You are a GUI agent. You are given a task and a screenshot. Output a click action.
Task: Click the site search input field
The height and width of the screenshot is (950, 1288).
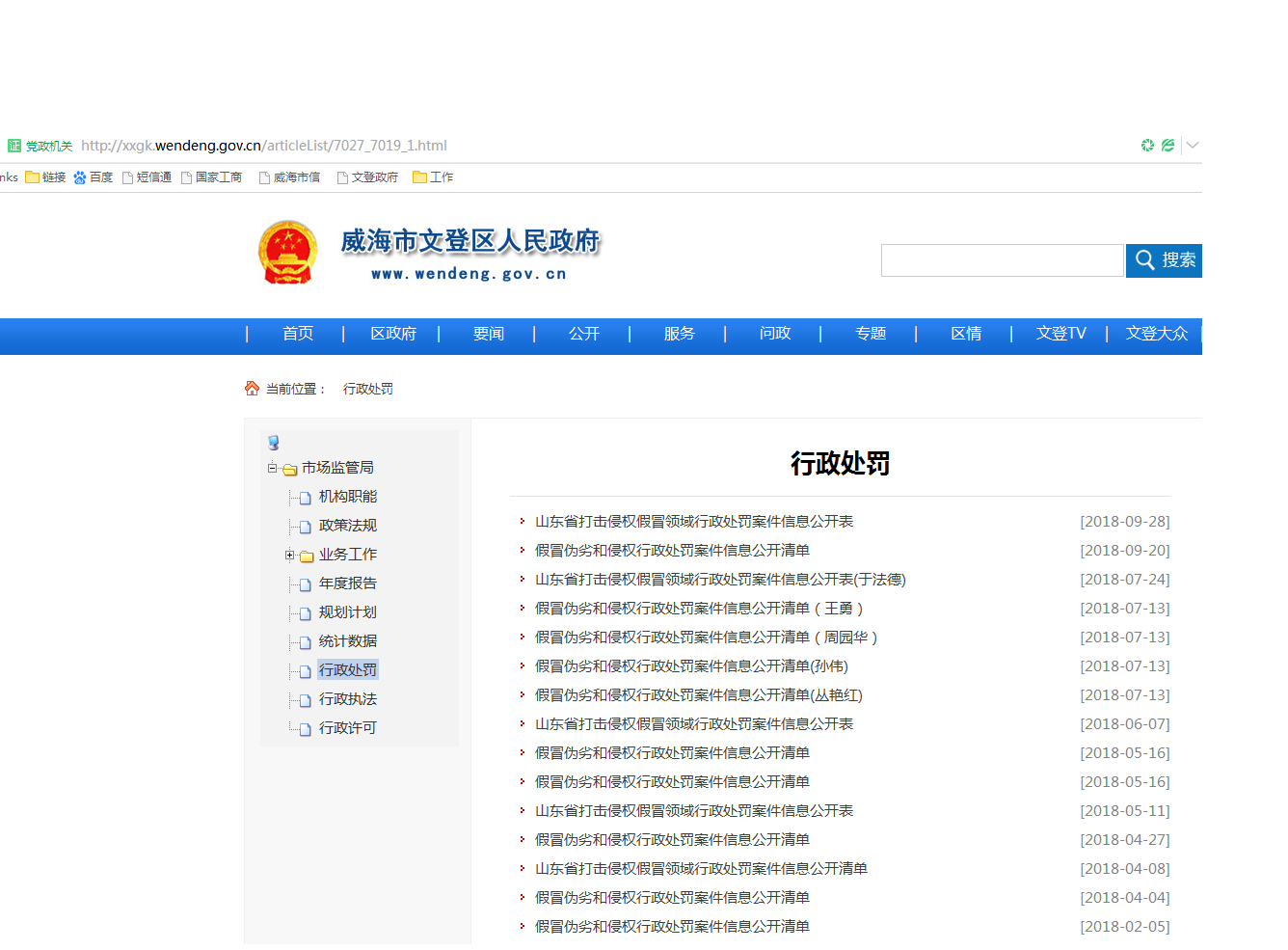coord(1002,260)
